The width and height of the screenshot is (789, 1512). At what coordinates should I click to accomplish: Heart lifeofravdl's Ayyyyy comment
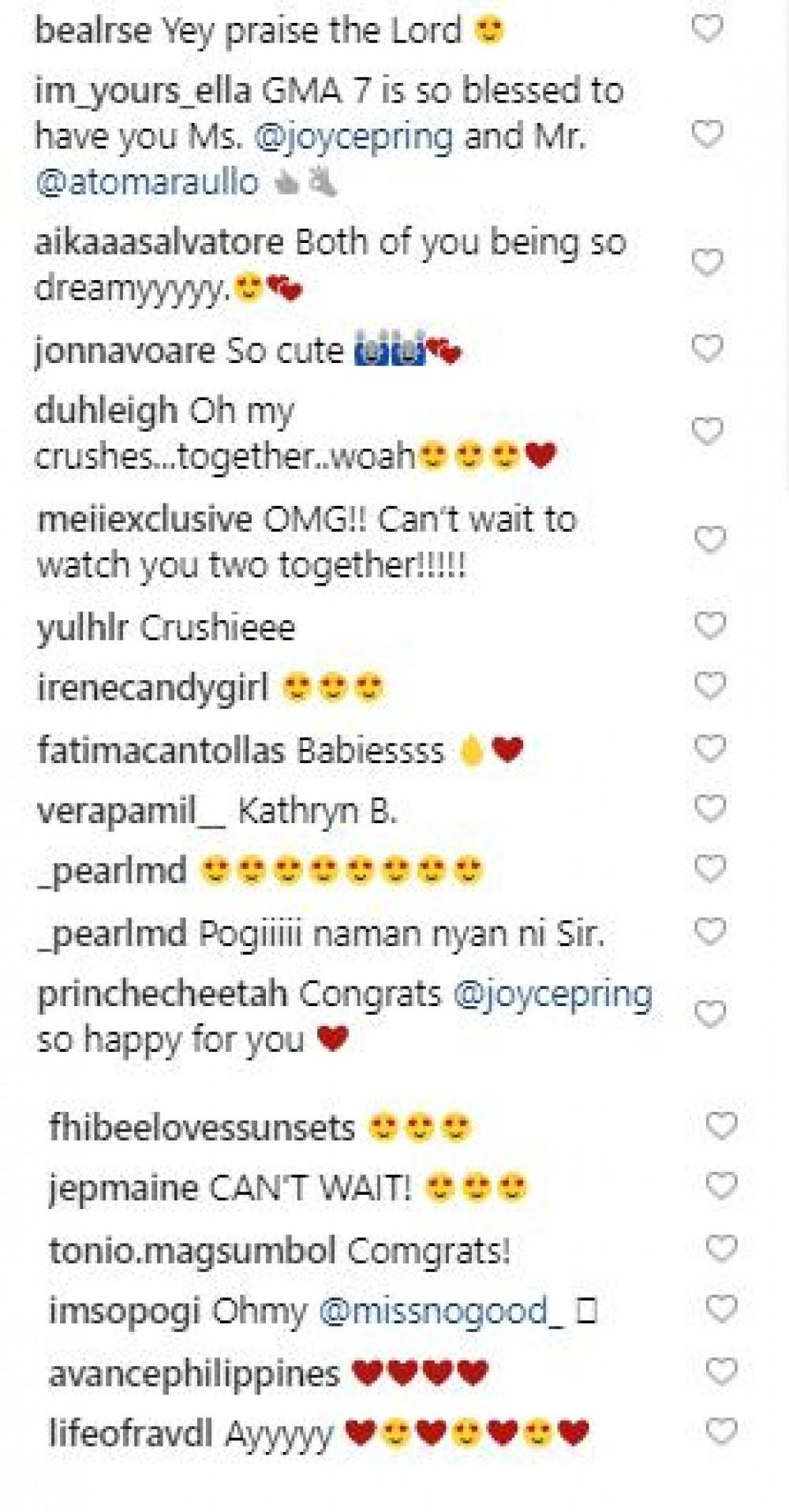(720, 1431)
